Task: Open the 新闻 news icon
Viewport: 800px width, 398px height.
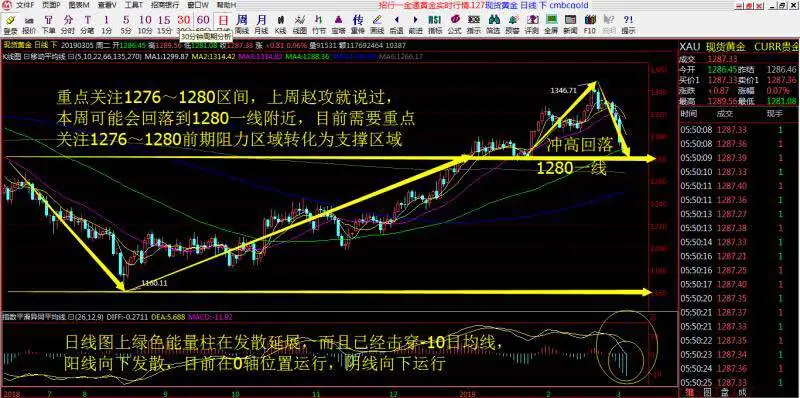Action: pos(570,23)
